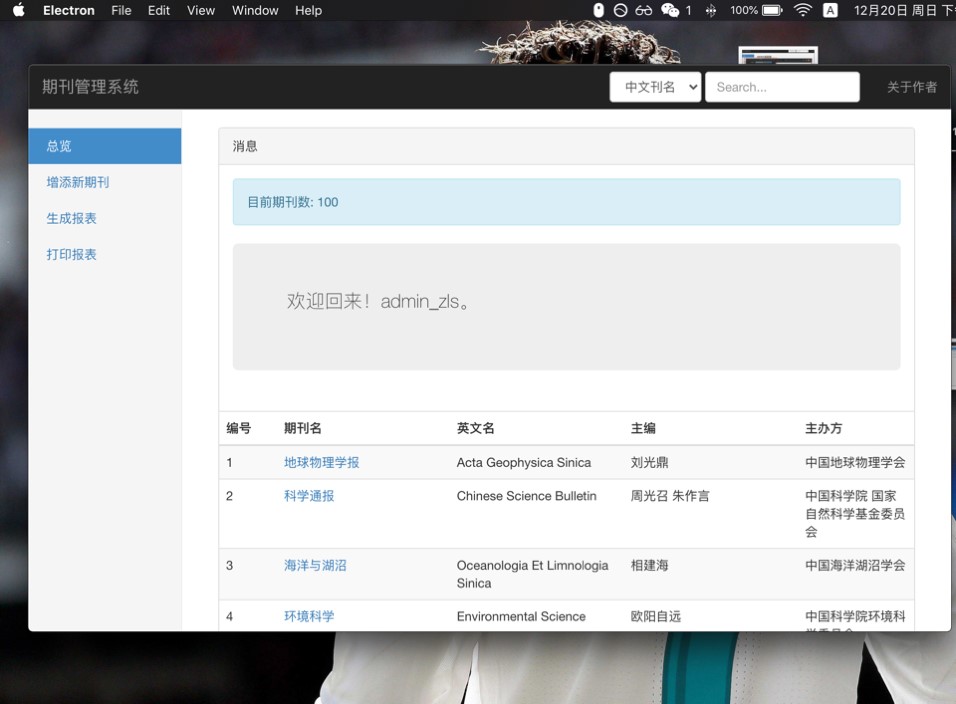Click the sponsor 中国地球物理学会

click(x=855, y=462)
